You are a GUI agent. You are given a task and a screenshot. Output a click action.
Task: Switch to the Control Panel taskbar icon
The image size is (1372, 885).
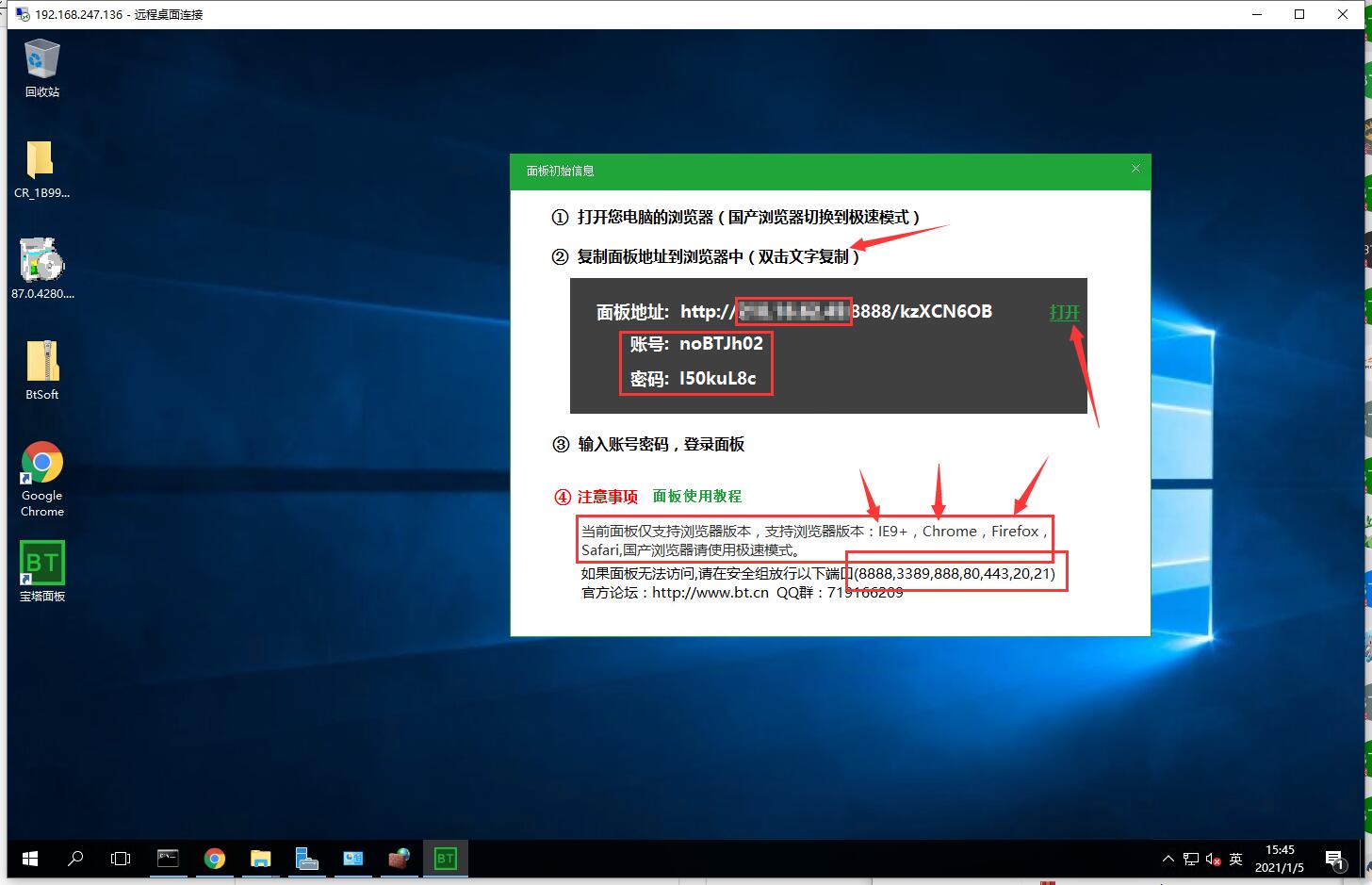click(353, 859)
